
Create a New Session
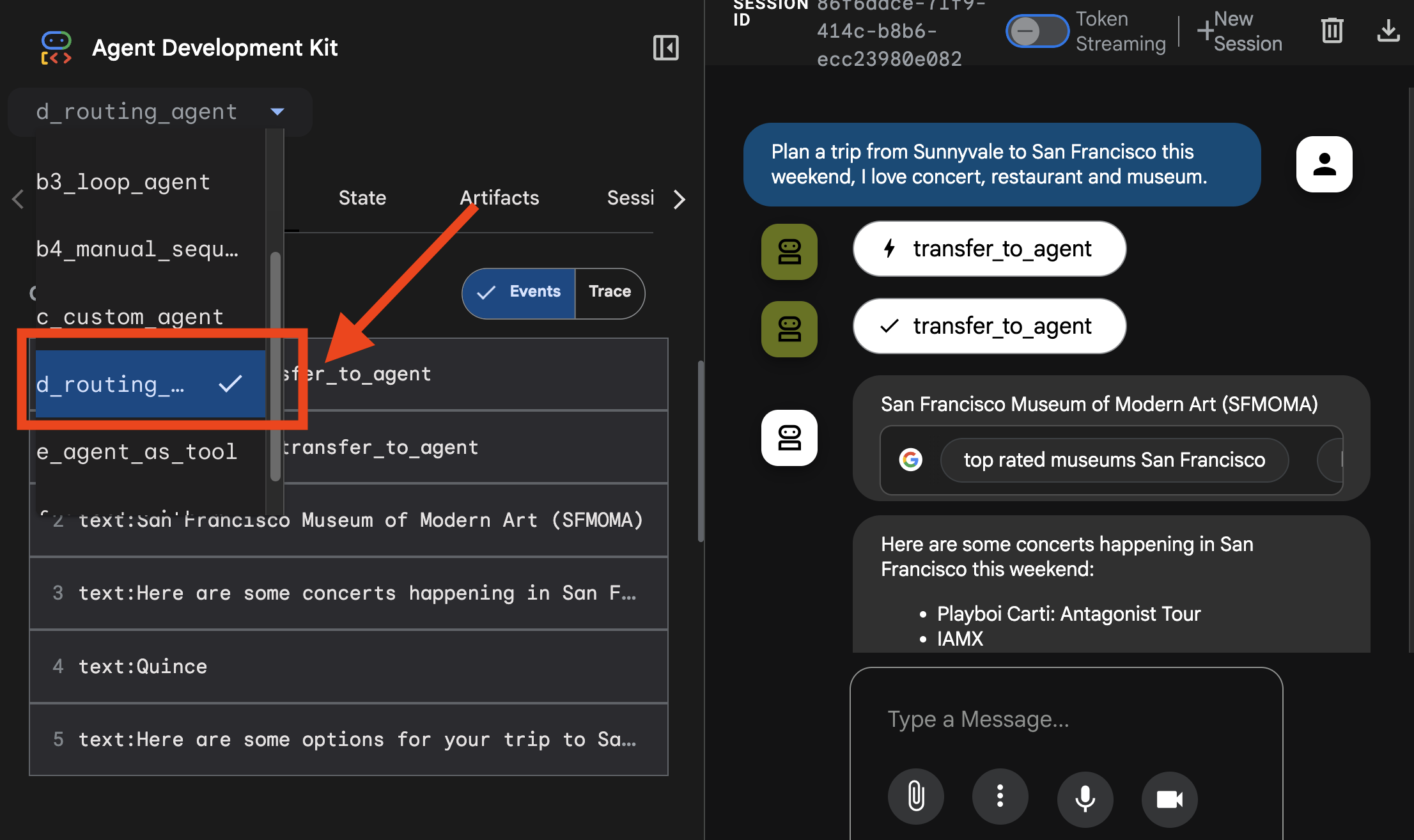(x=1239, y=31)
